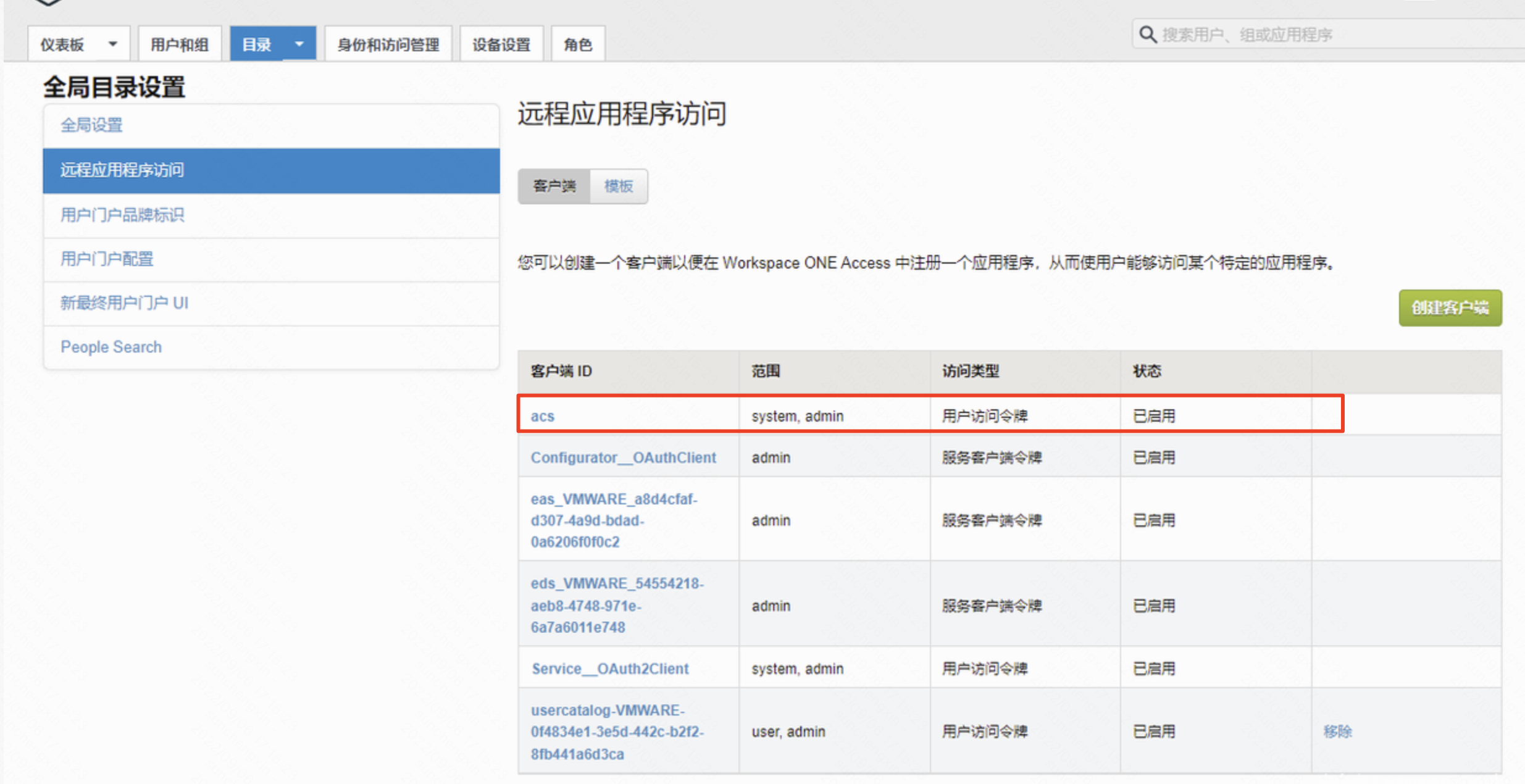Click 服务客户端令牌 in eds_VMWARE row
The height and width of the screenshot is (784, 1525).
click(992, 606)
